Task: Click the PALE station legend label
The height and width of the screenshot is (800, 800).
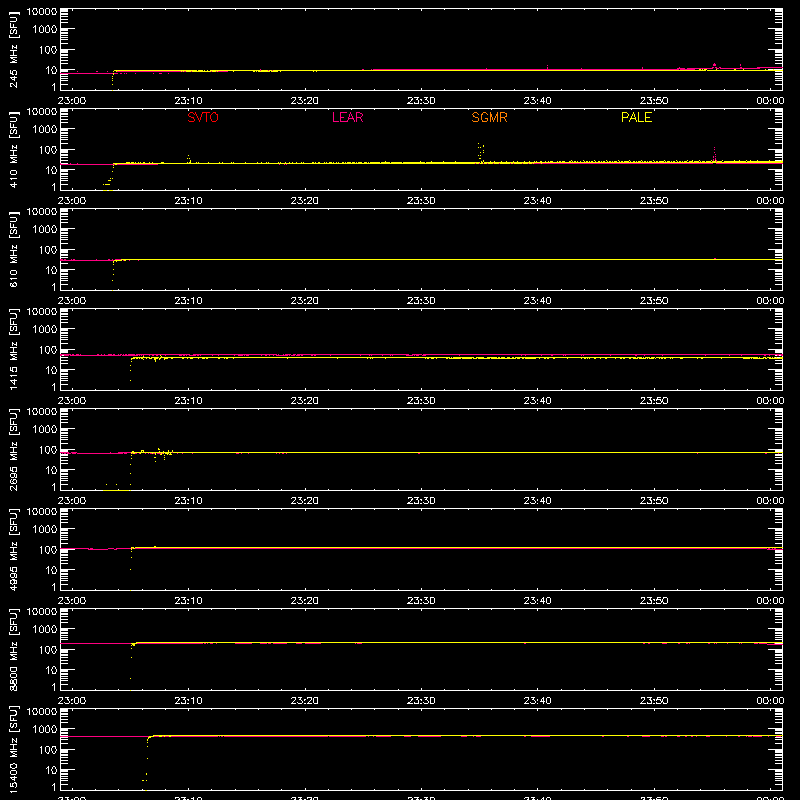Action: click(636, 117)
